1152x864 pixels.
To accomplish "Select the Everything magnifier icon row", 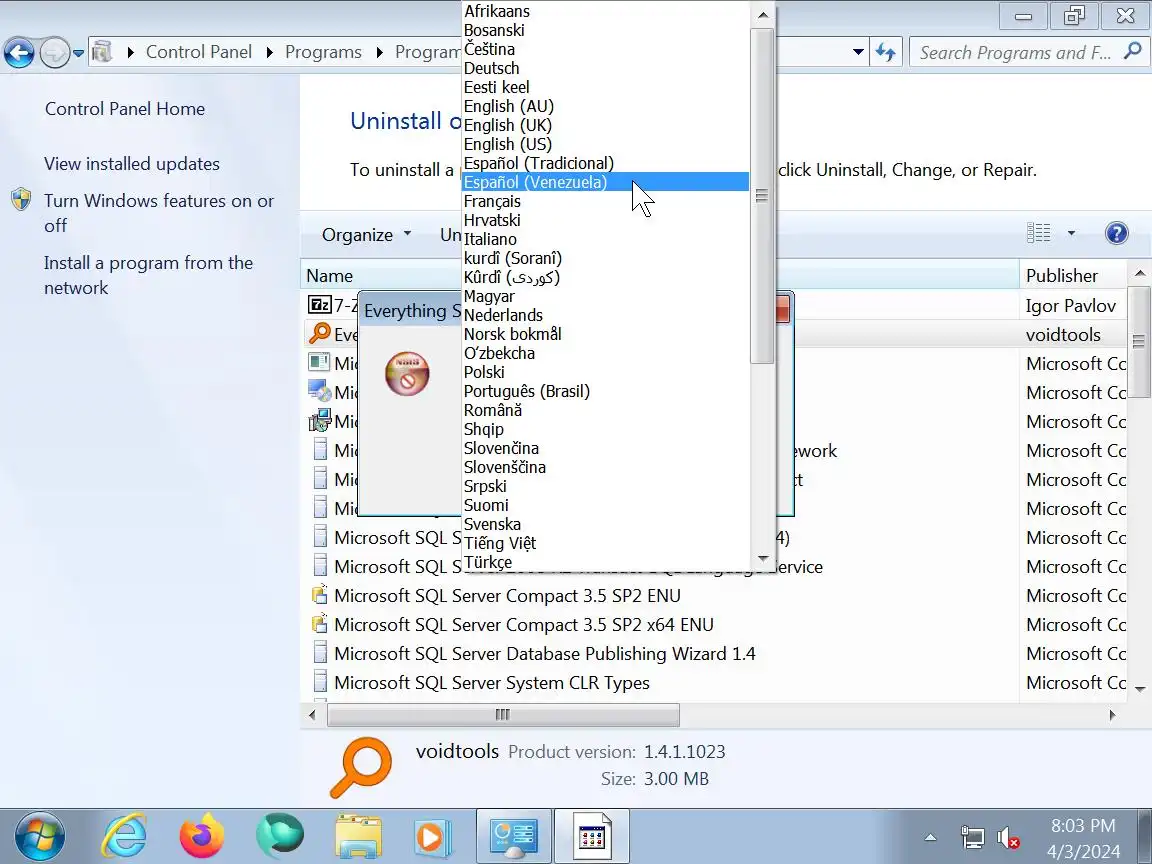I will point(320,334).
